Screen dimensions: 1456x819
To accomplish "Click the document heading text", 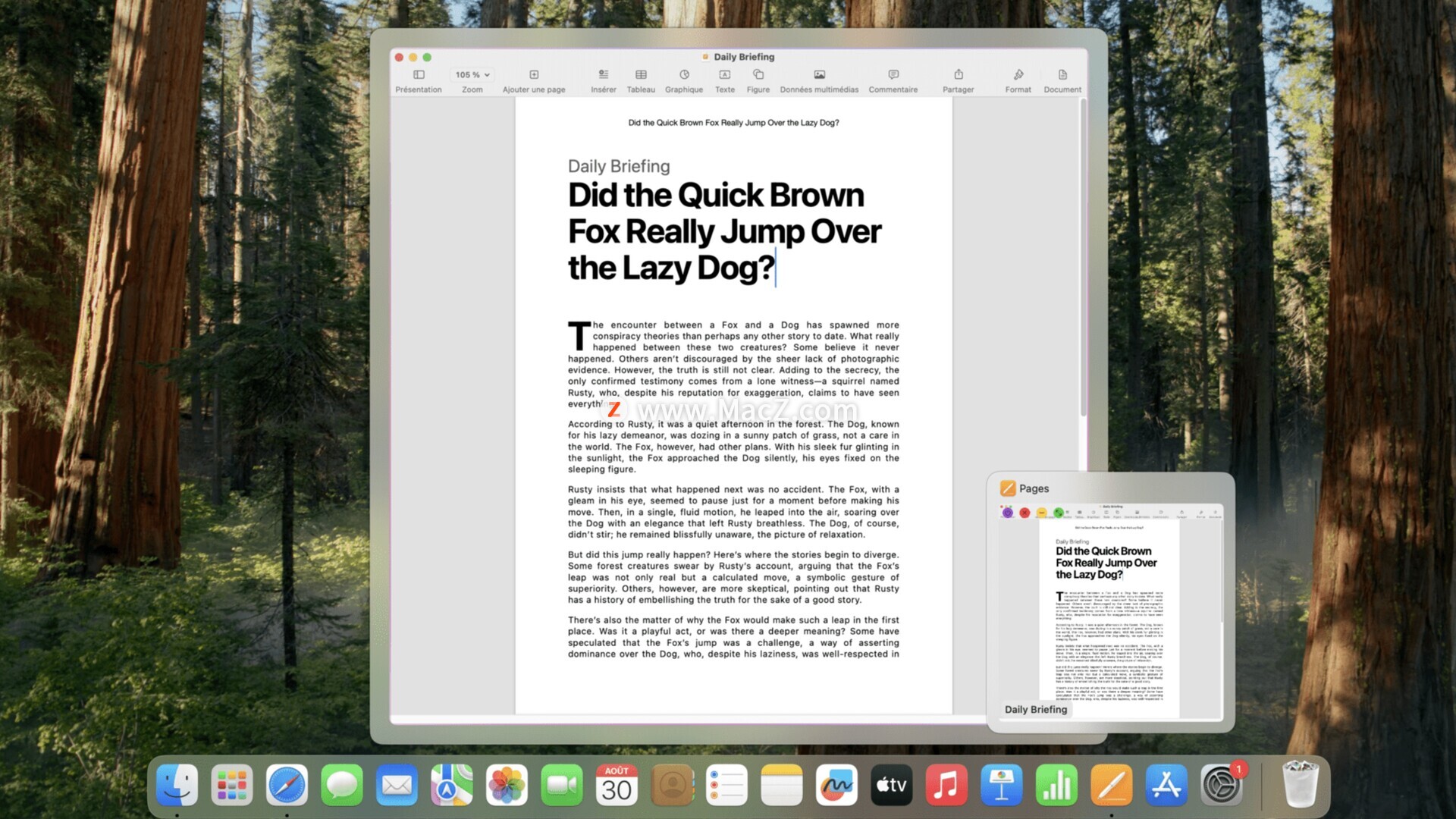I will point(723,231).
